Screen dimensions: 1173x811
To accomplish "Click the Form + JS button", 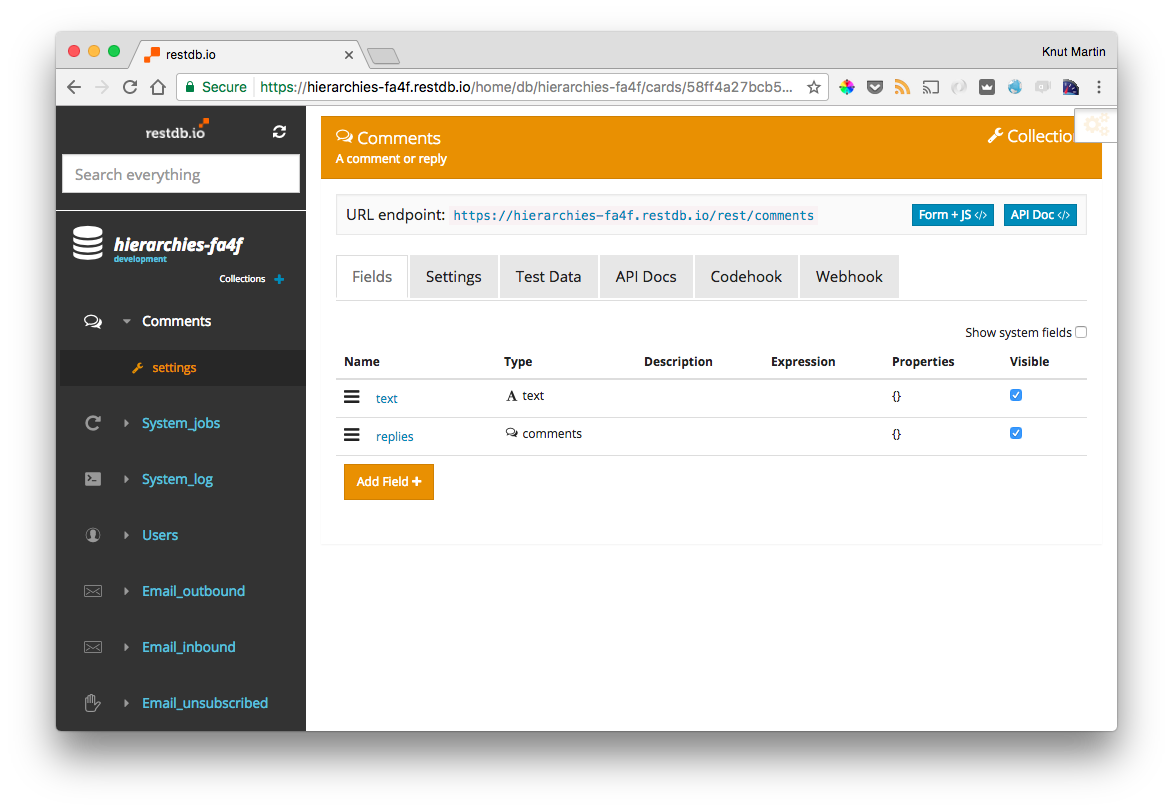I will (952, 215).
